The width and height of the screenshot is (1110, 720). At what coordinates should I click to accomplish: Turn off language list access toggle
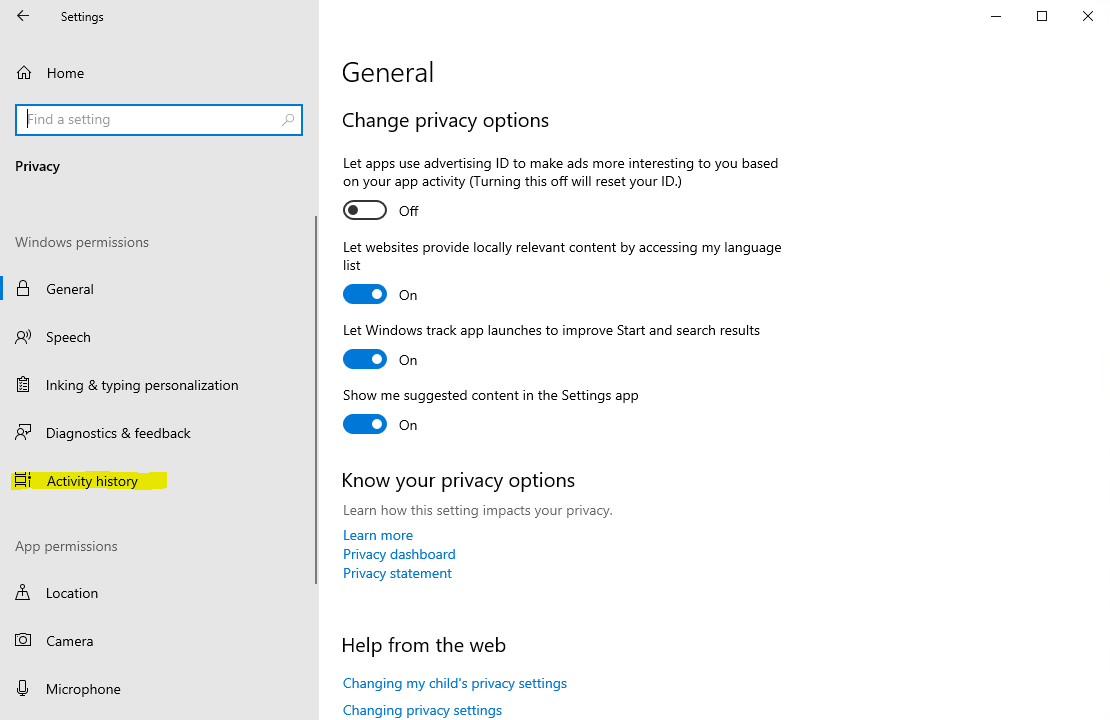[x=364, y=294]
